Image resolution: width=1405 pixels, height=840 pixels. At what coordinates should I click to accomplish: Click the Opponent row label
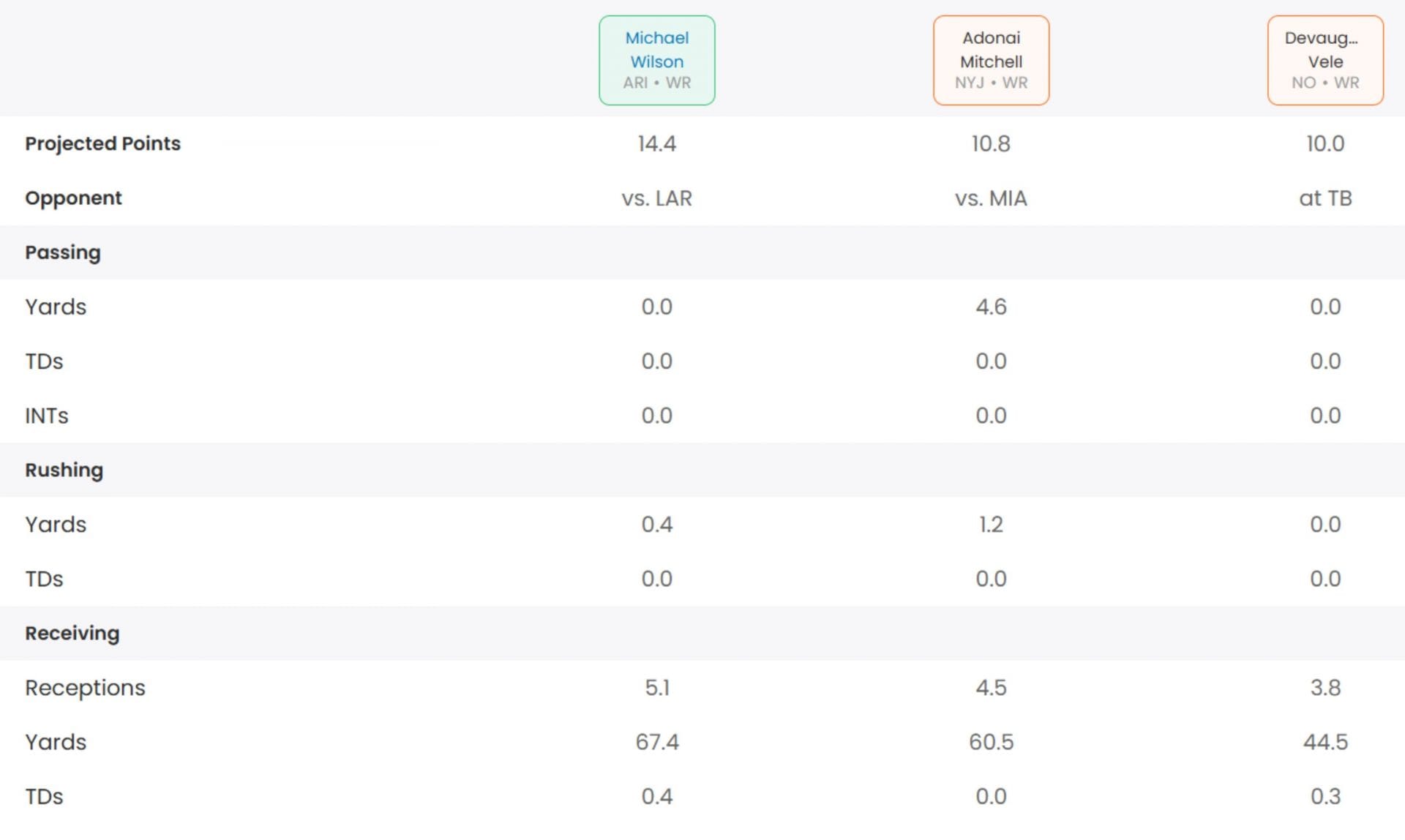click(x=73, y=198)
